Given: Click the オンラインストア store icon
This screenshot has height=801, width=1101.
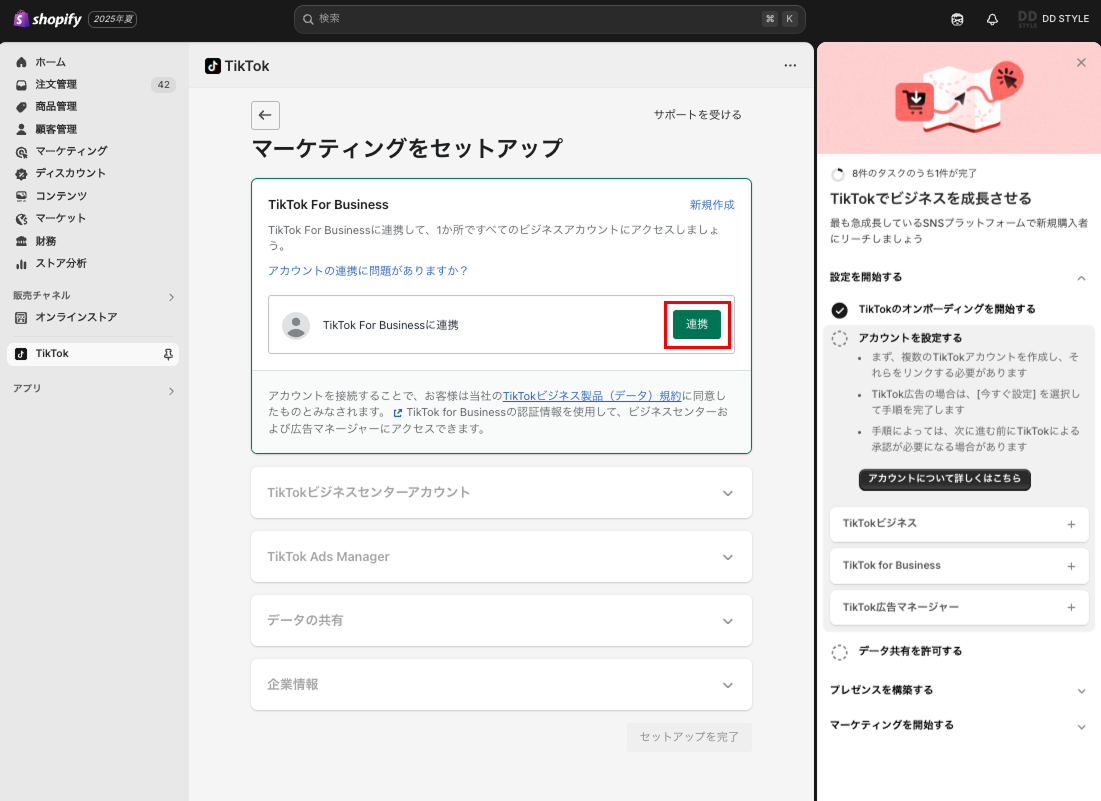Looking at the screenshot, I should pyautogui.click(x=21, y=318).
